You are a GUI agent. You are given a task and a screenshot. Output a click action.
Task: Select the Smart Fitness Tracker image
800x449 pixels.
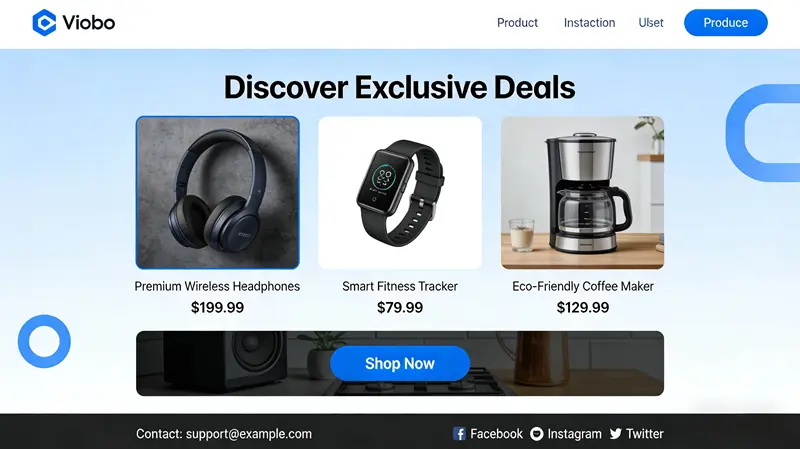[x=400, y=192]
